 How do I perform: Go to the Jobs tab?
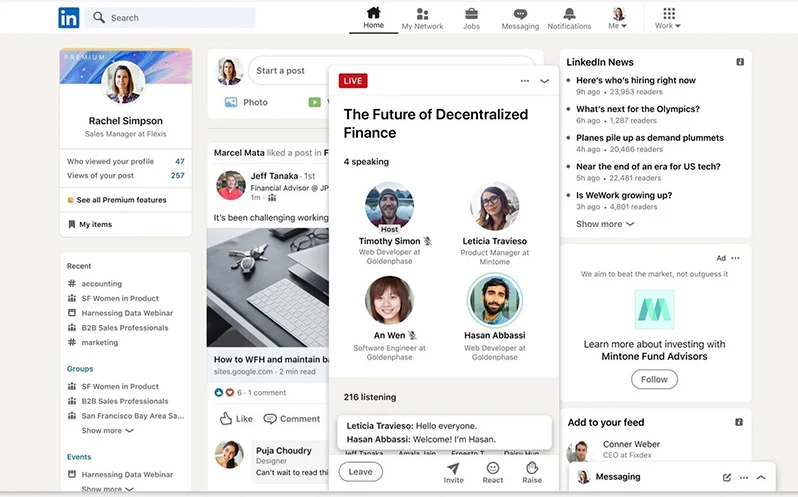(471, 19)
